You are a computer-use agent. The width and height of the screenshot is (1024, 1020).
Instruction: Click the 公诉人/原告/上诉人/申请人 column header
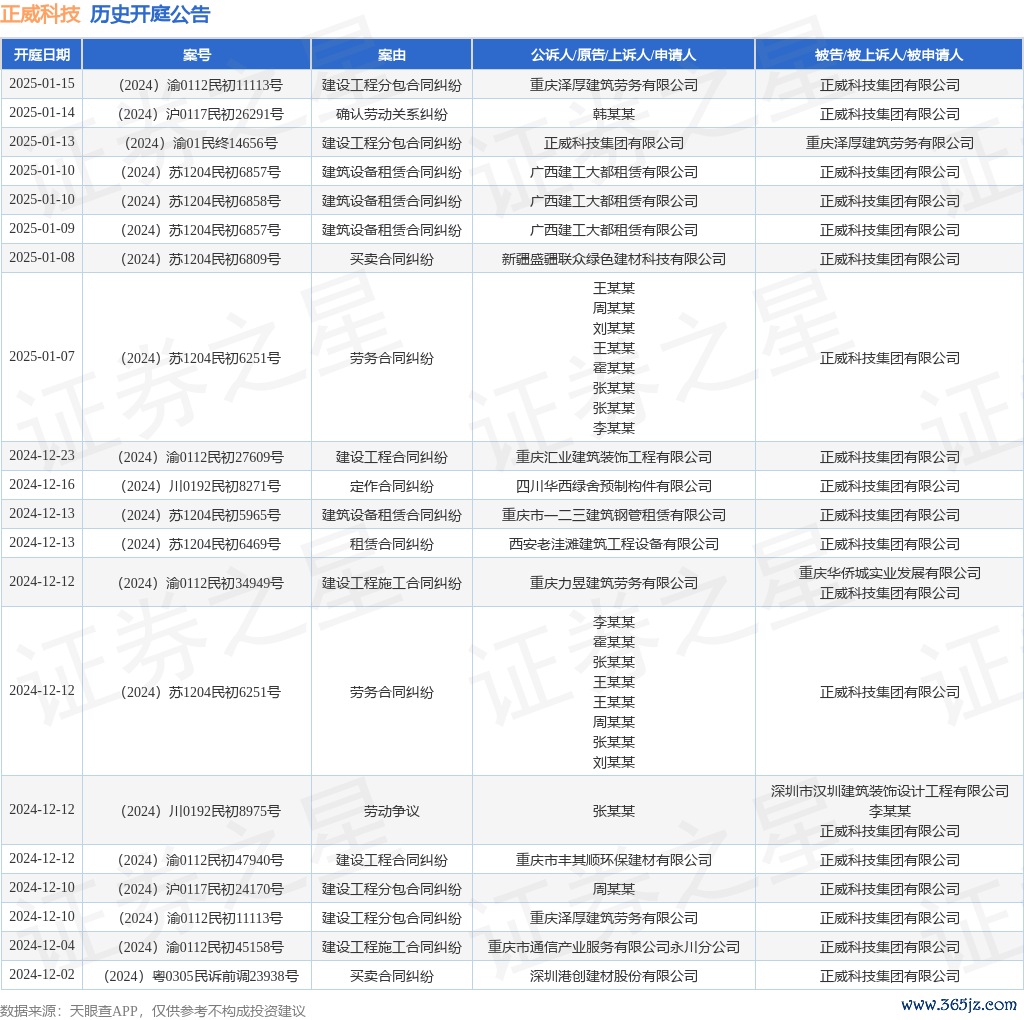[x=613, y=55]
